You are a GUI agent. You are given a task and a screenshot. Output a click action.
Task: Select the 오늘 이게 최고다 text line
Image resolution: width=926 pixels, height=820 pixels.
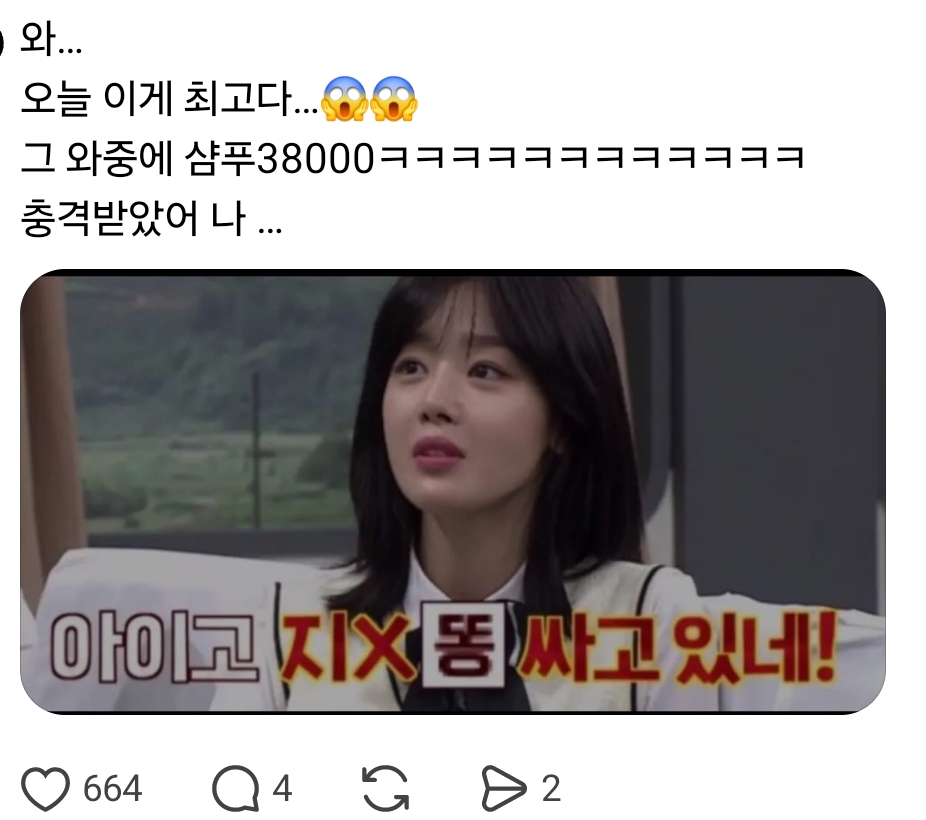pos(169,99)
